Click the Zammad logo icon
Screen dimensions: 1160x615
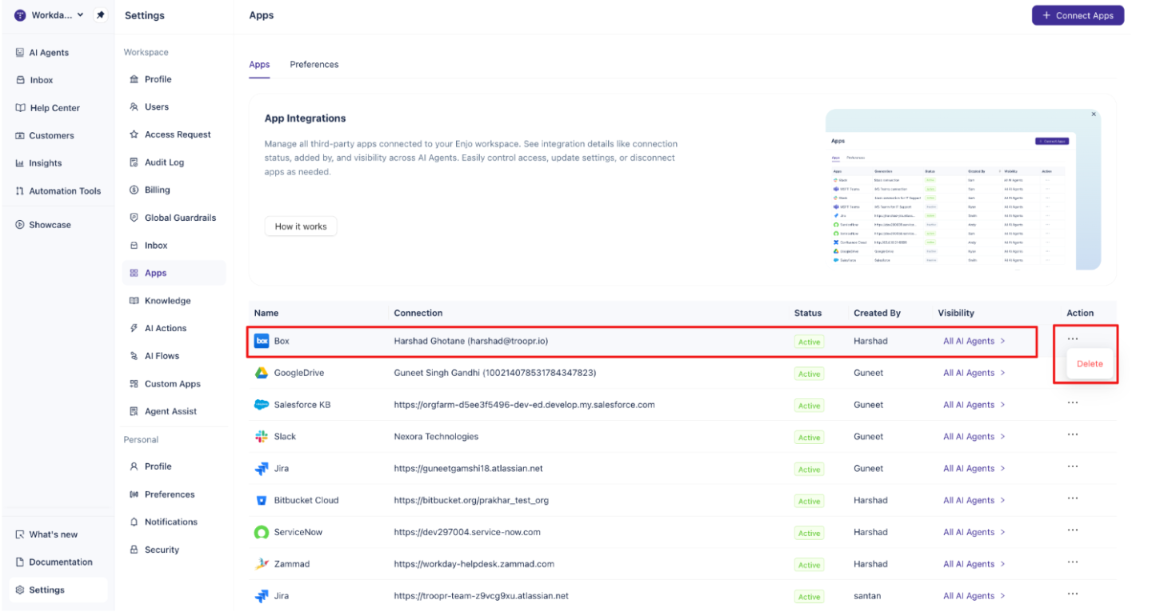pyautogui.click(x=261, y=564)
